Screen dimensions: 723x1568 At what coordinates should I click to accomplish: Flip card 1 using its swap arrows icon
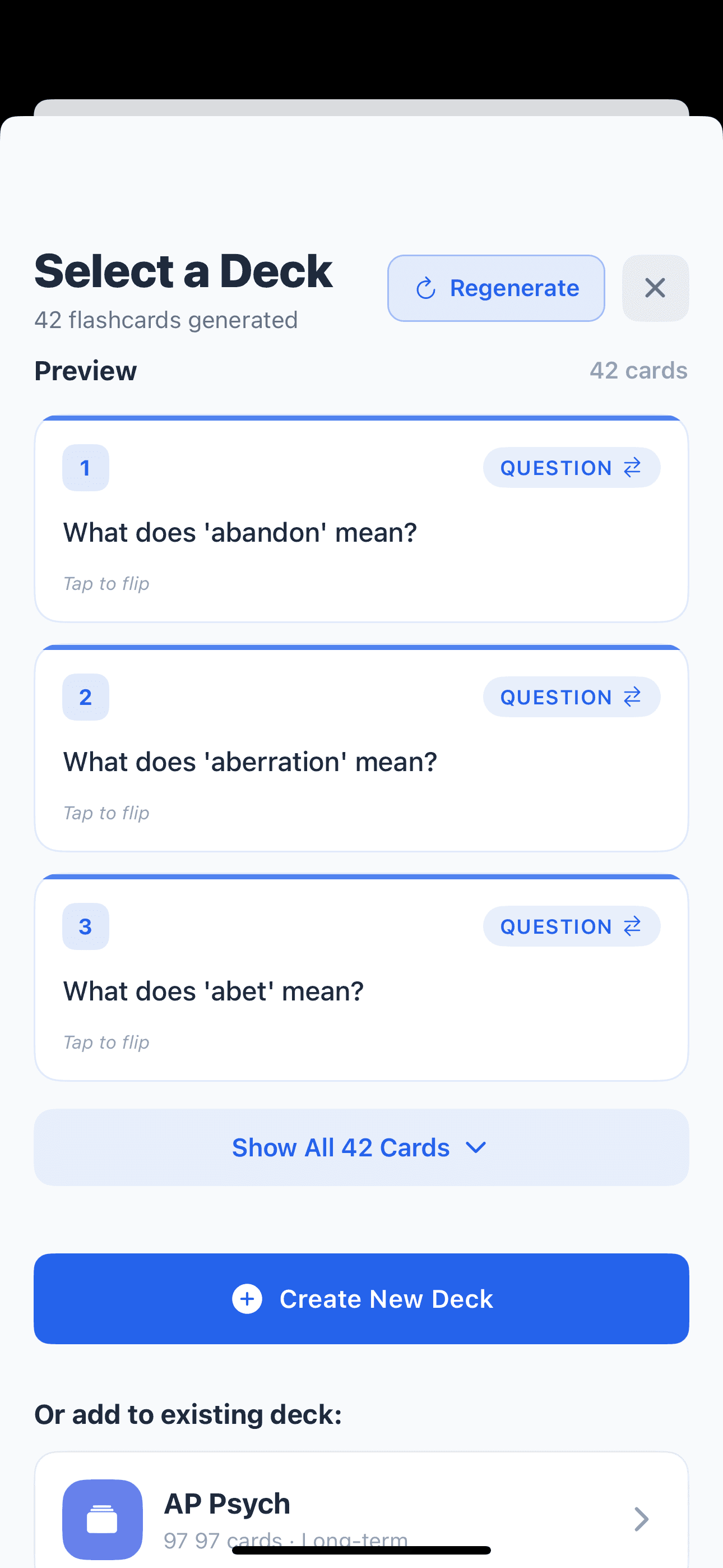click(631, 468)
